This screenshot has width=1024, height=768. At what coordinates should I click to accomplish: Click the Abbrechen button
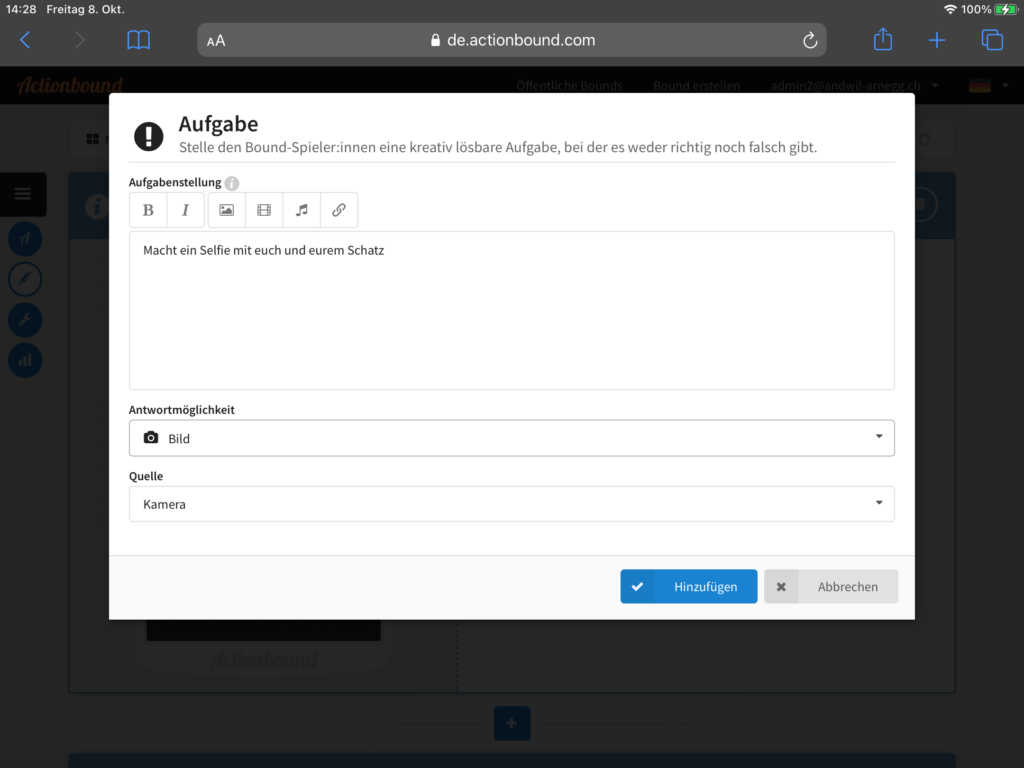pyautogui.click(x=830, y=587)
